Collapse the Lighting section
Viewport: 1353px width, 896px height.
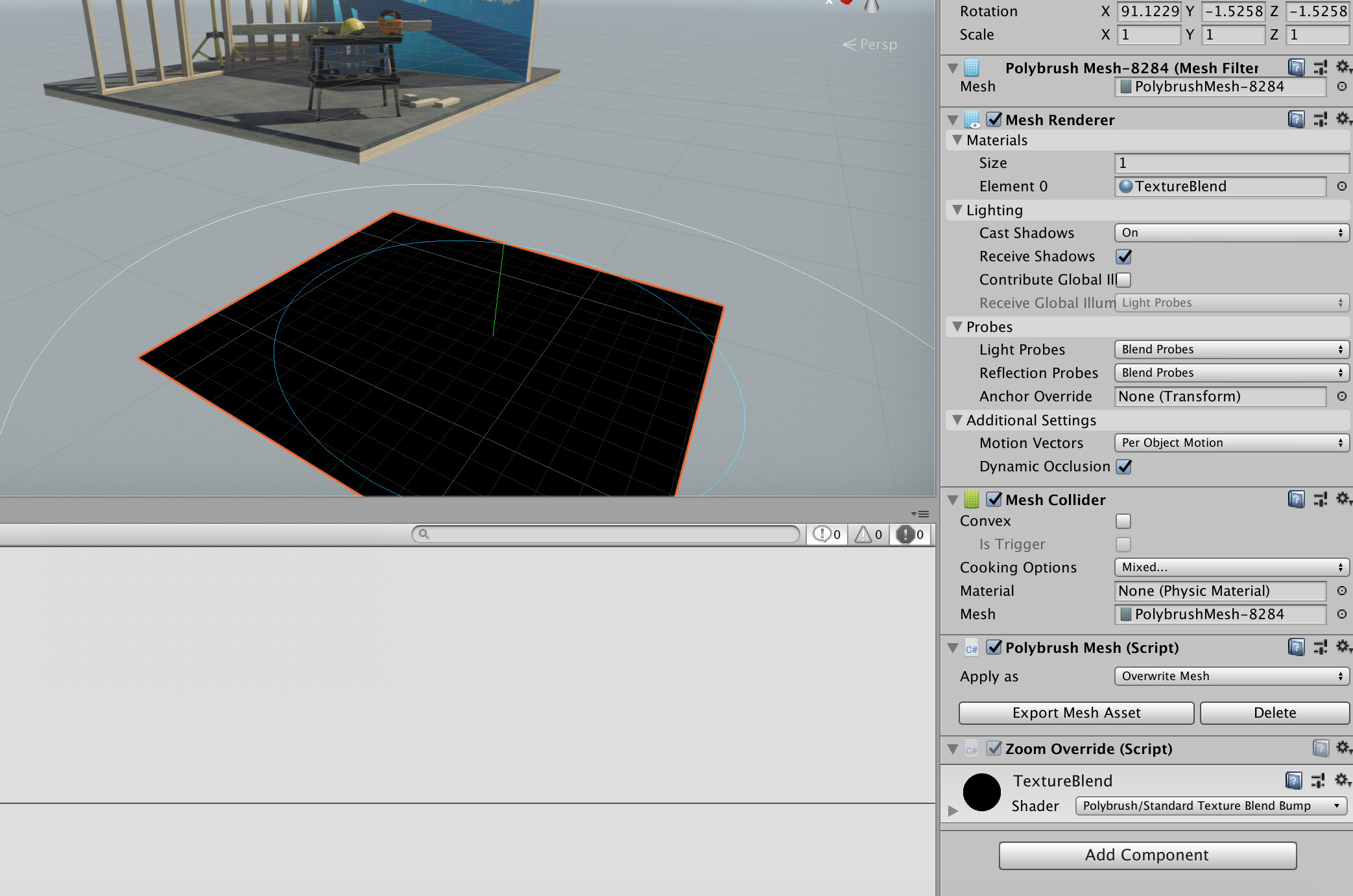coord(958,210)
